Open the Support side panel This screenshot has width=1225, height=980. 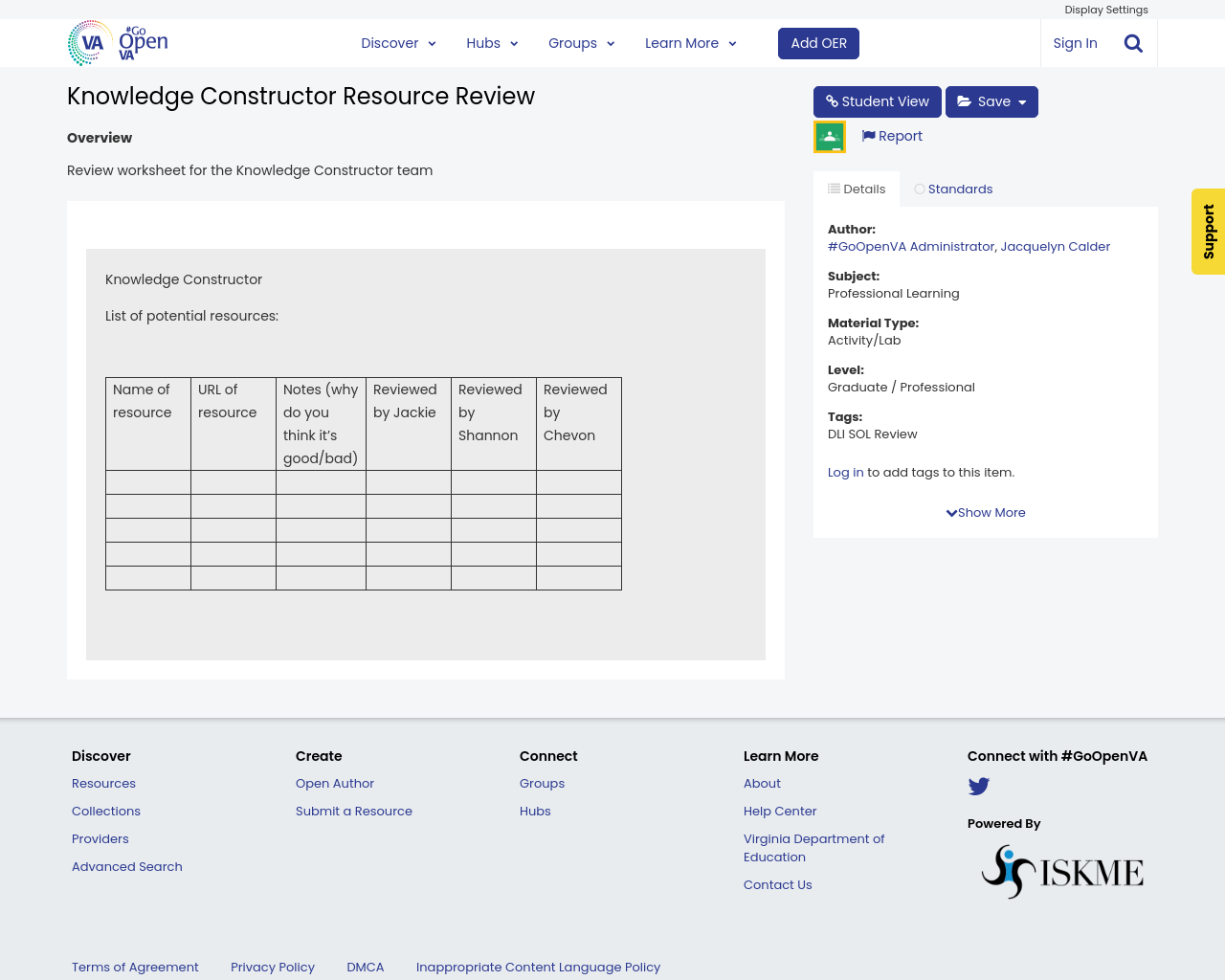(1208, 232)
